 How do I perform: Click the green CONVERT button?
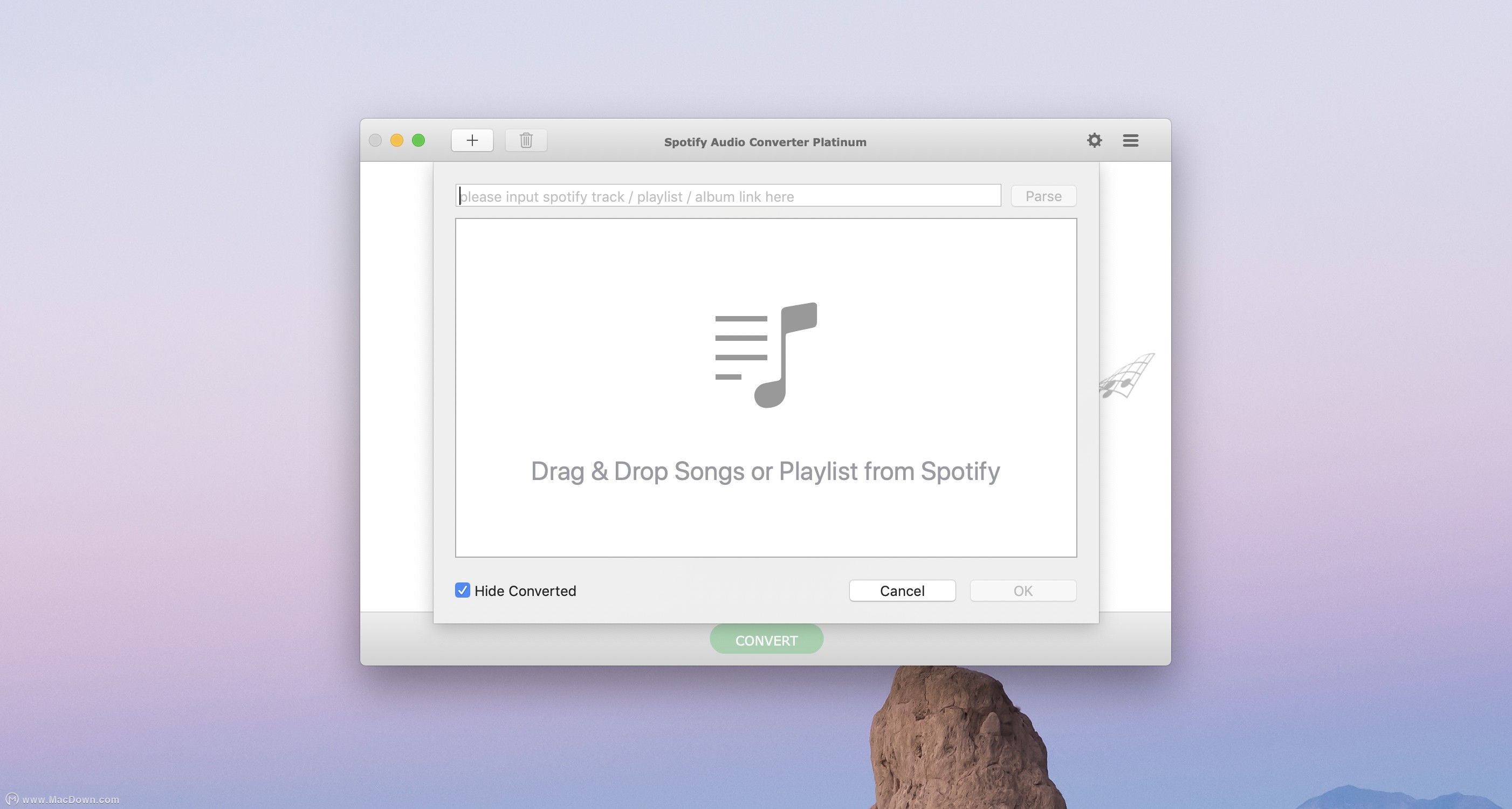pyautogui.click(x=766, y=639)
